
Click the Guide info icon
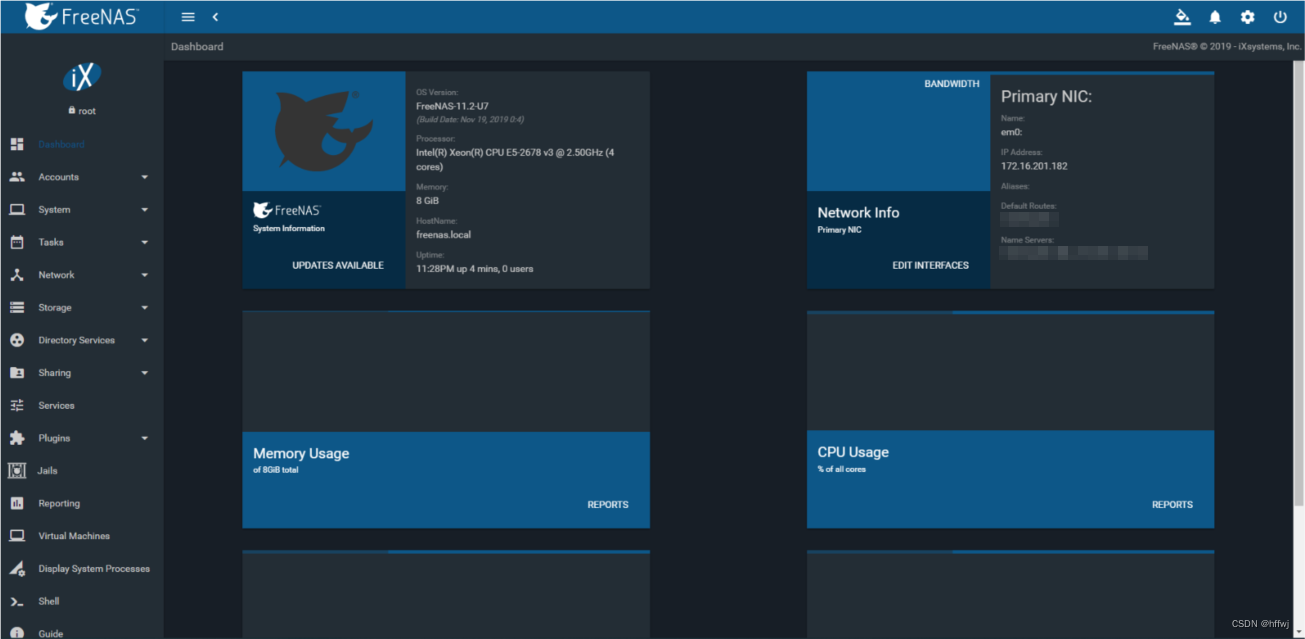(x=17, y=633)
